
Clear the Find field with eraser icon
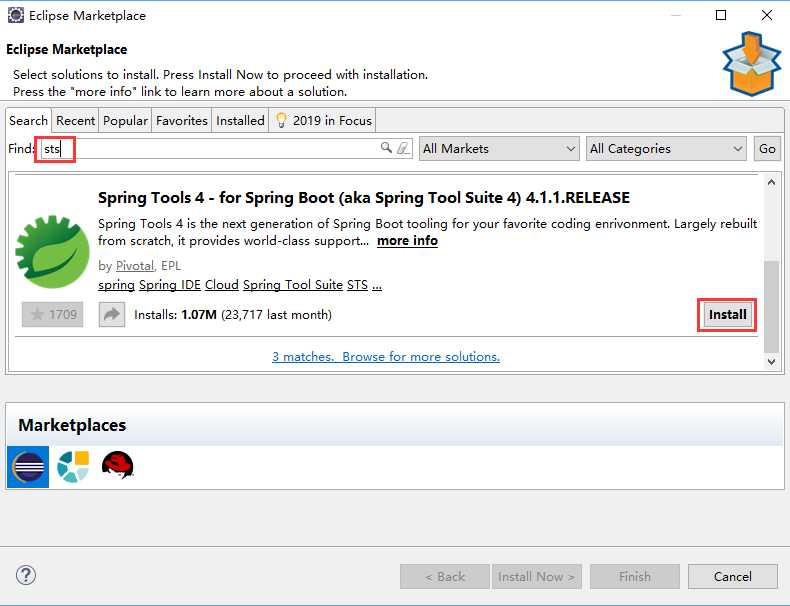coord(403,148)
